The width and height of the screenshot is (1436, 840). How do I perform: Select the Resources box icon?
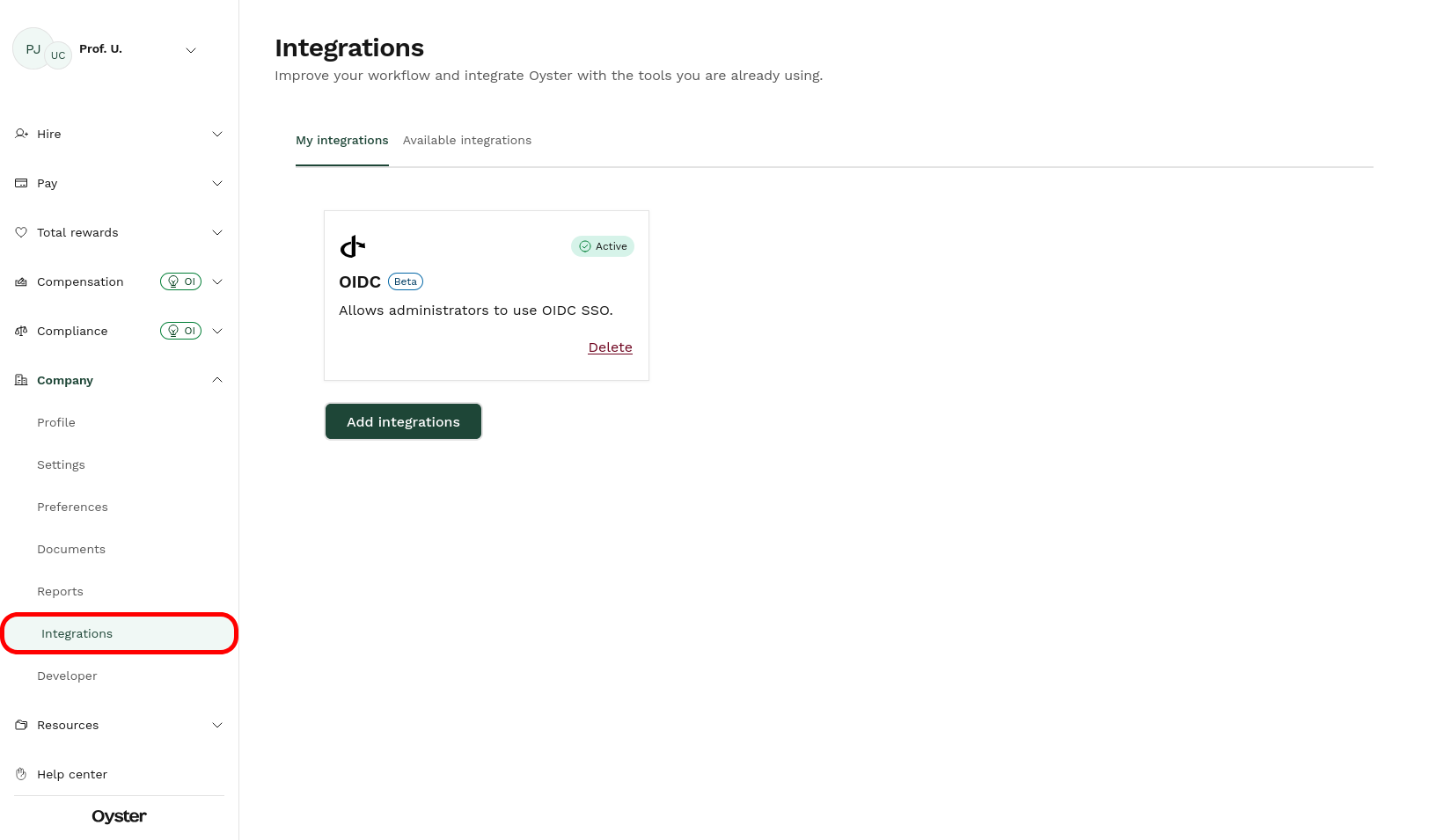coord(21,725)
